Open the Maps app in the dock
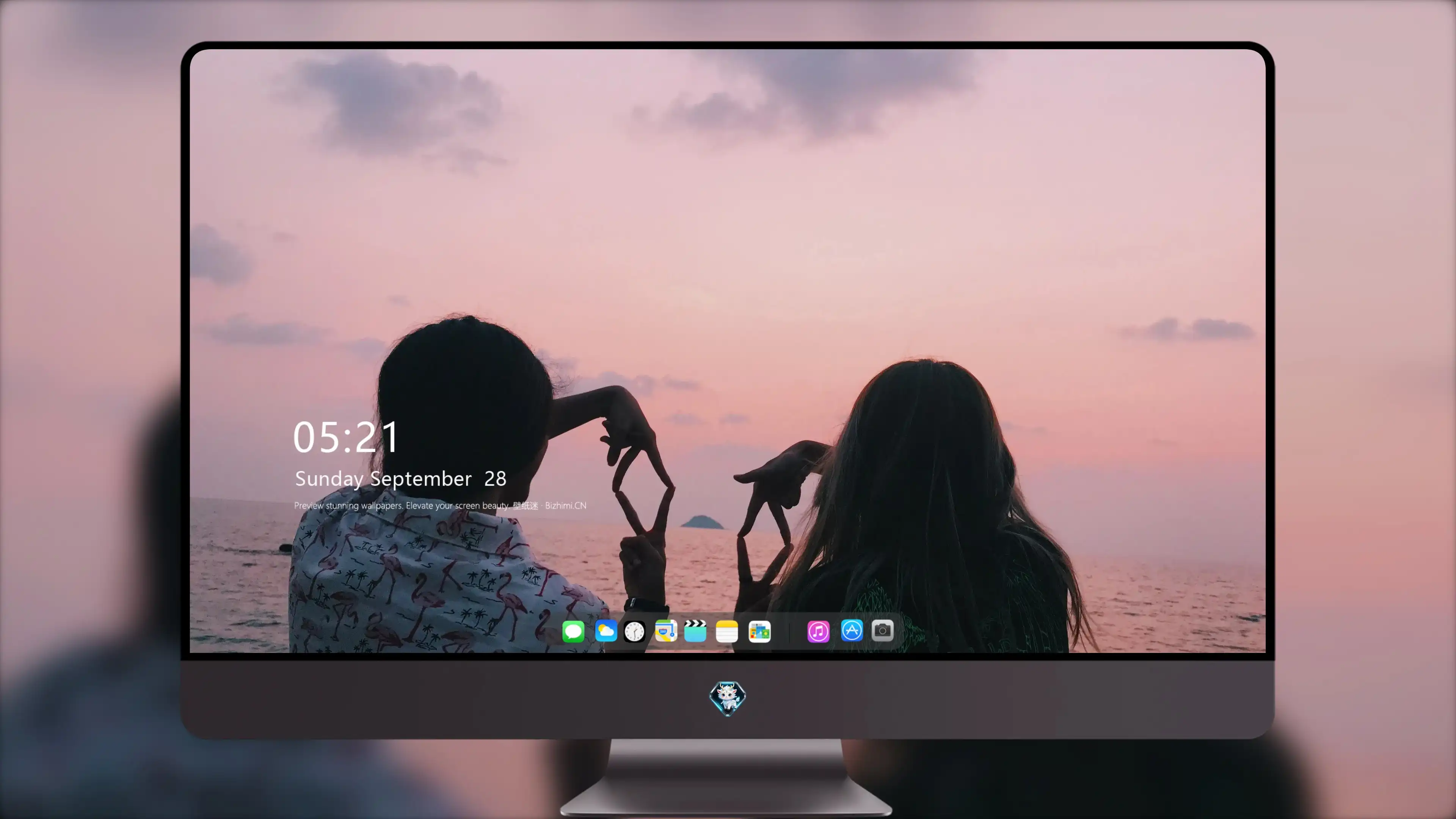Image resolution: width=1456 pixels, height=819 pixels. [x=666, y=631]
